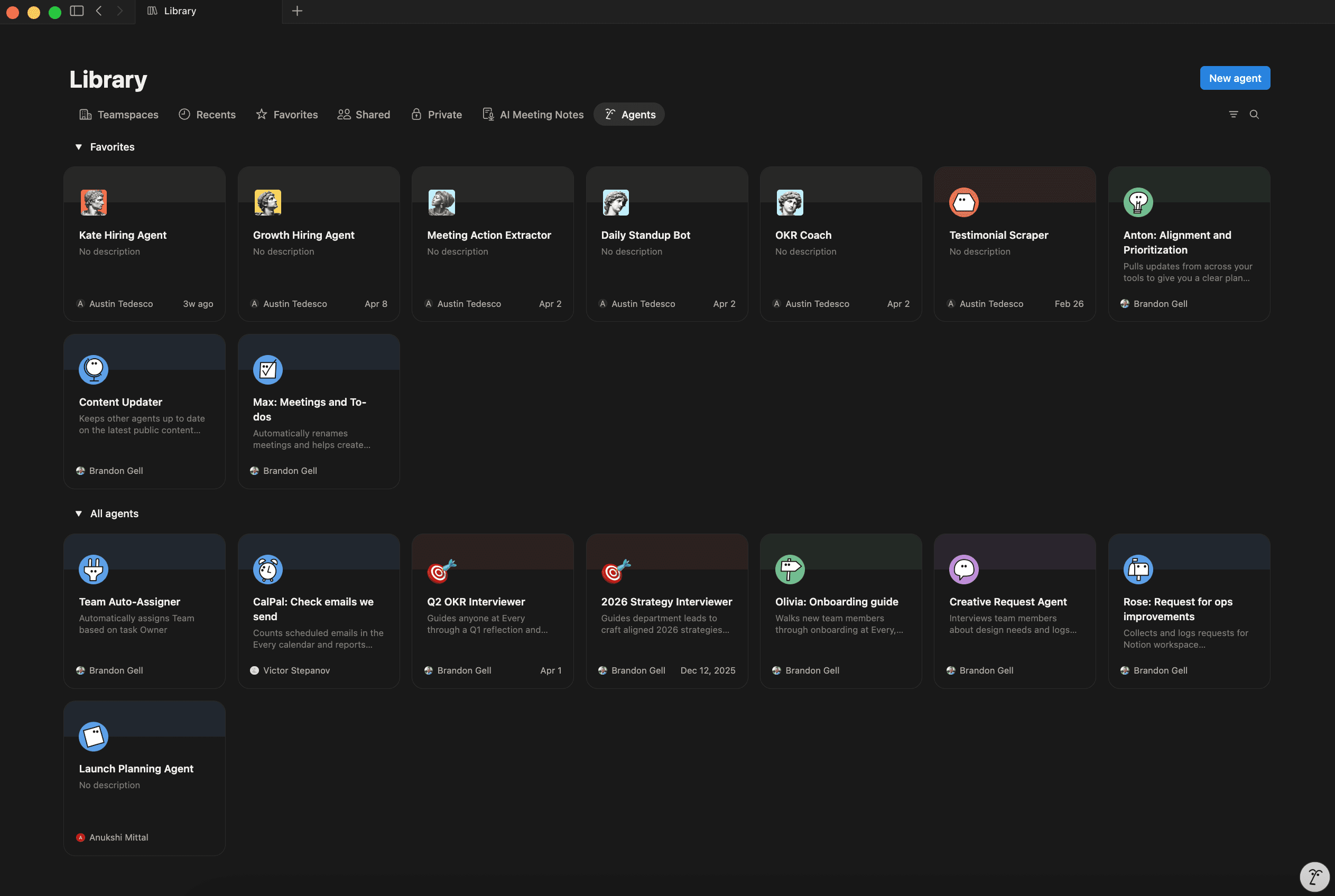This screenshot has height=896, width=1335.
Task: Open Rose: Request for ops improvements title
Action: coord(1178,609)
